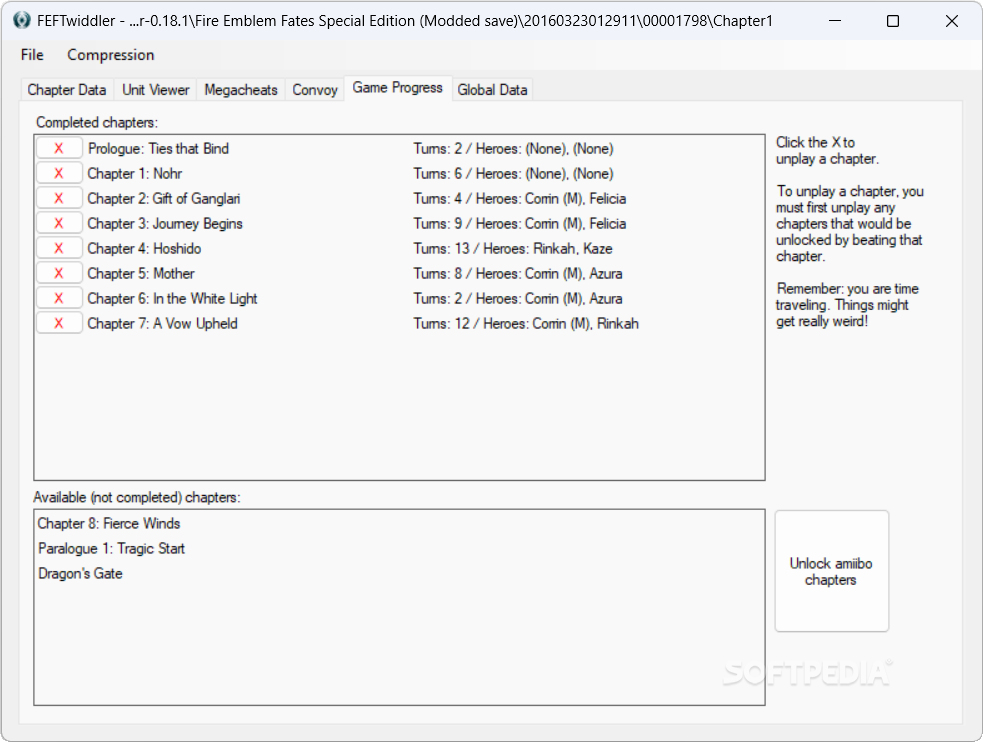
Task: Open the File menu
Action: (32, 55)
